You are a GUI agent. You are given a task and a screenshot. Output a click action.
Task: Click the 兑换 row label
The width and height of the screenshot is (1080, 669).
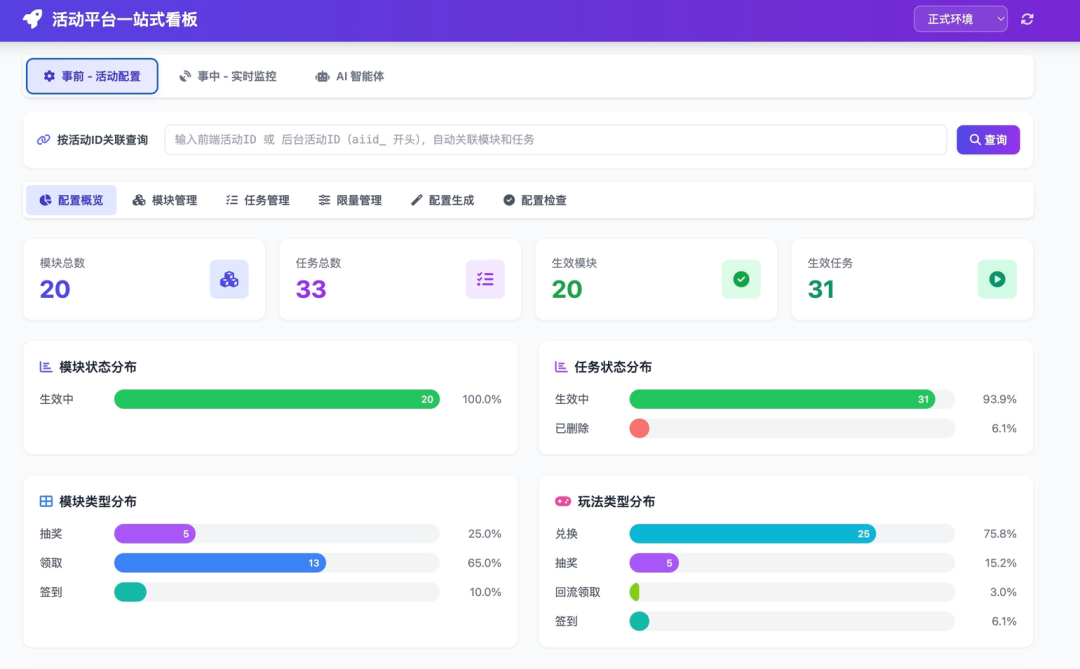coord(566,533)
